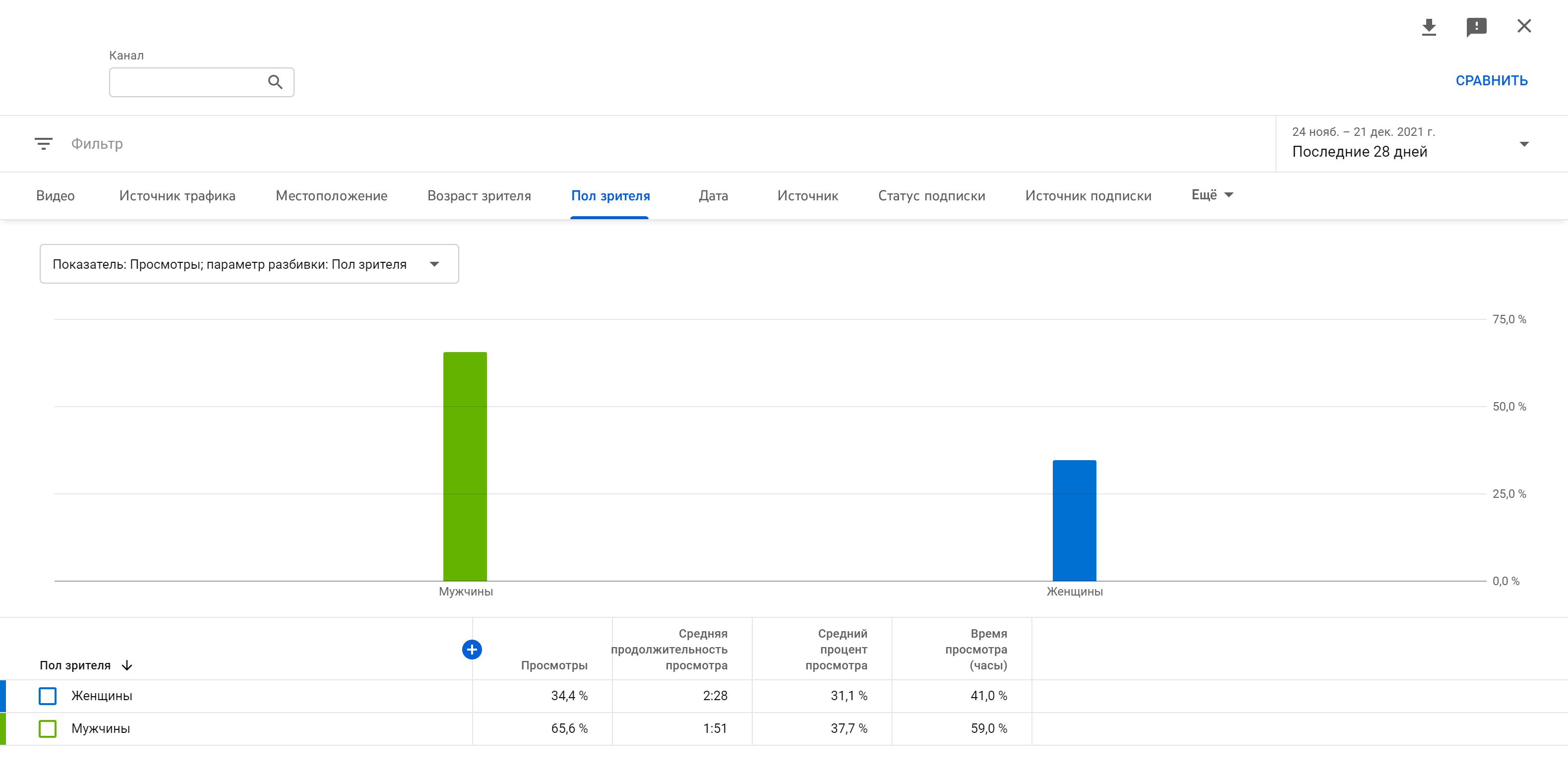Image resolution: width=1568 pixels, height=777 pixels.
Task: Open the send feedback icon
Action: point(1476,27)
